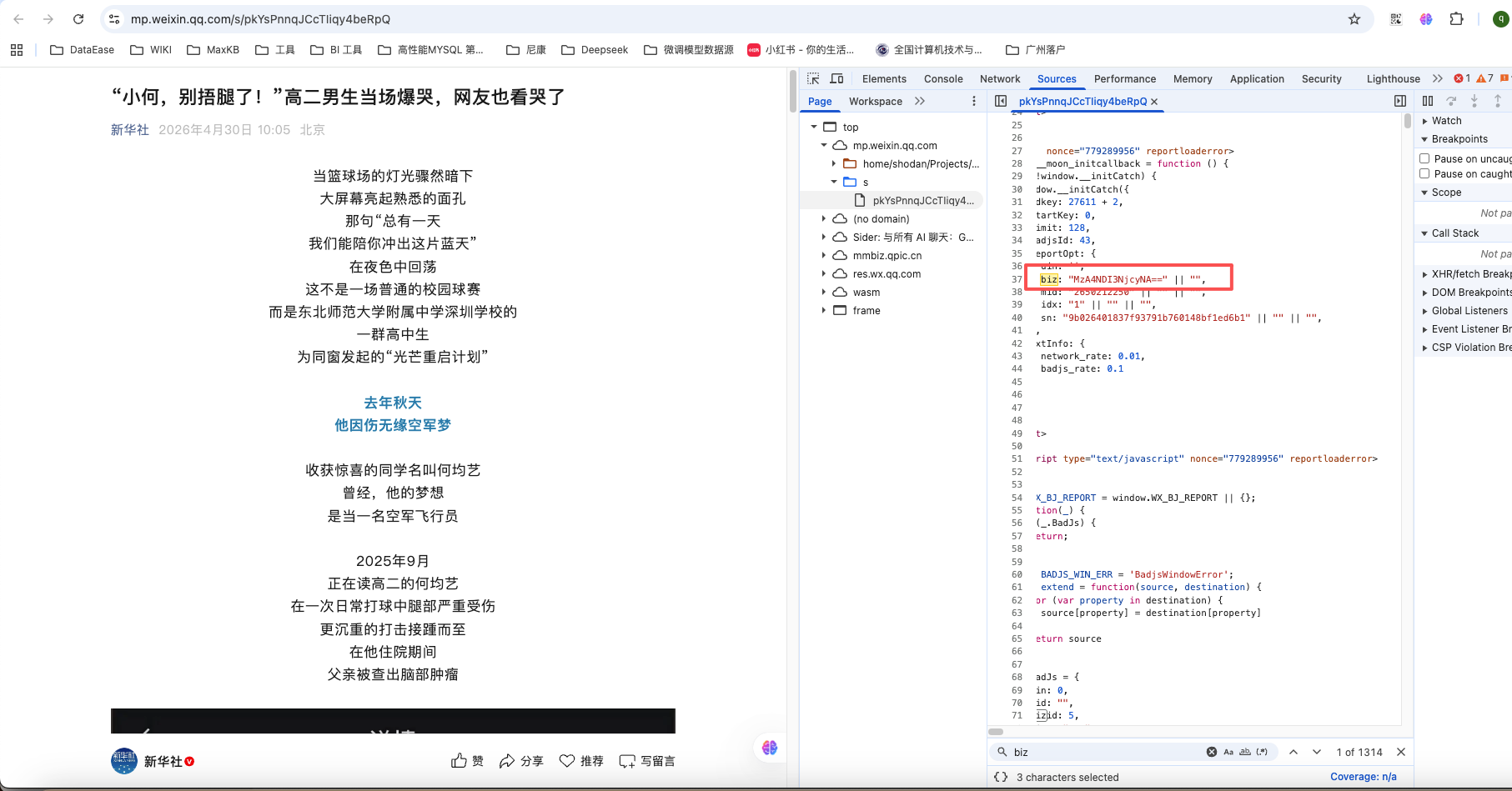The image size is (1512, 791).
Task: Click the floating Sider brain icon on page
Action: 770,748
